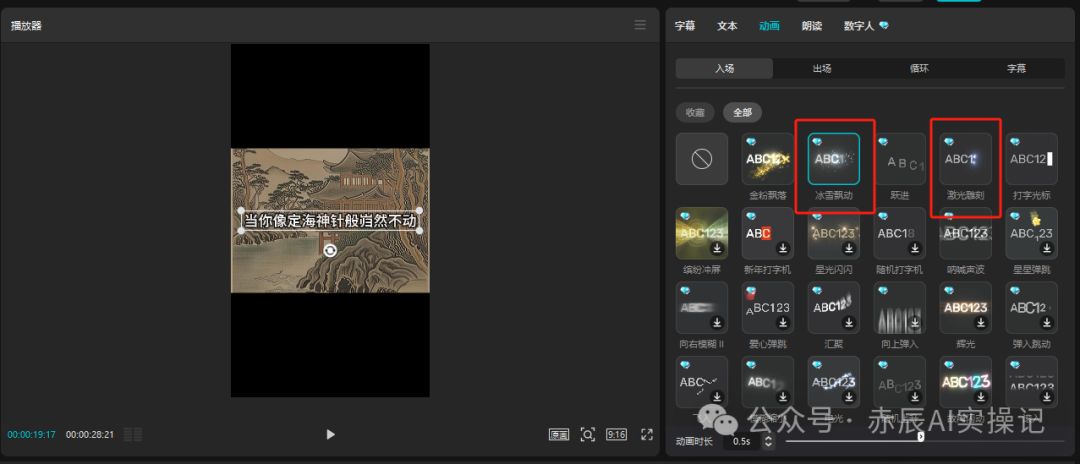Download the 随机打字机 animation via its arrow icon
1080x464 pixels.
[915, 249]
